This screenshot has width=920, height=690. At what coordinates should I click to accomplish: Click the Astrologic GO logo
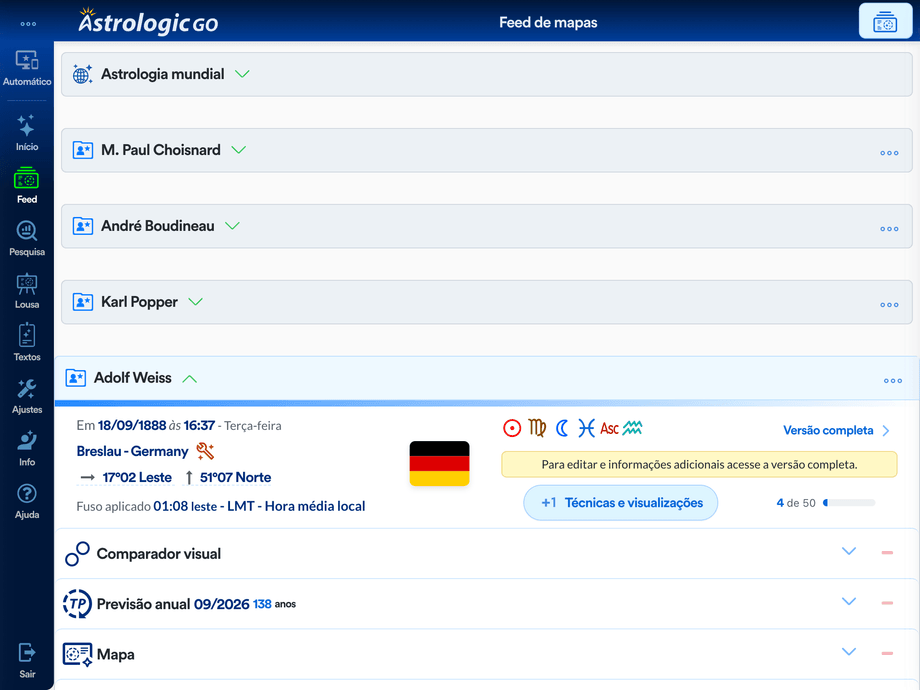tap(148, 22)
